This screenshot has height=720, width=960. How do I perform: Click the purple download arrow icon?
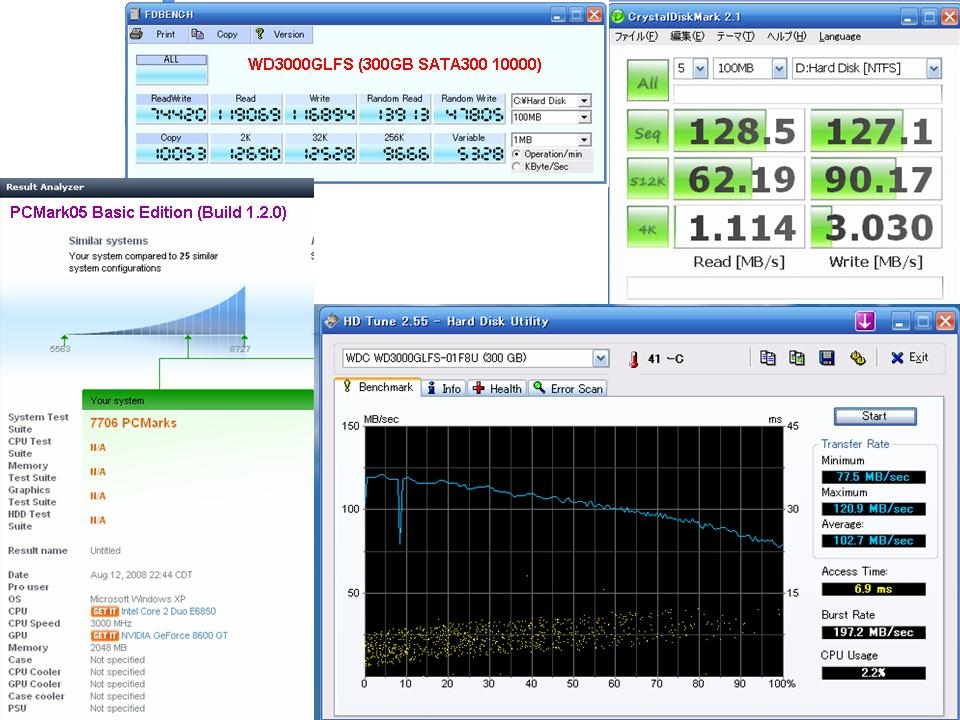click(866, 321)
